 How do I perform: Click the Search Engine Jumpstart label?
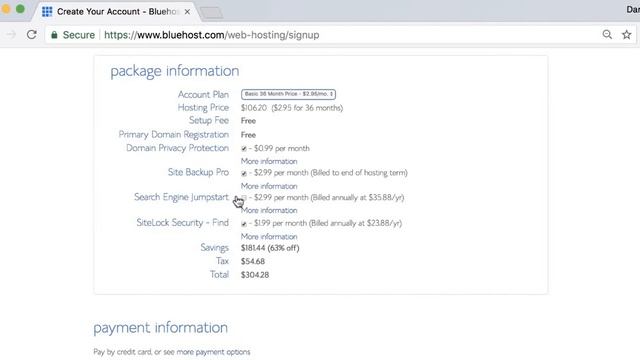coord(181,197)
